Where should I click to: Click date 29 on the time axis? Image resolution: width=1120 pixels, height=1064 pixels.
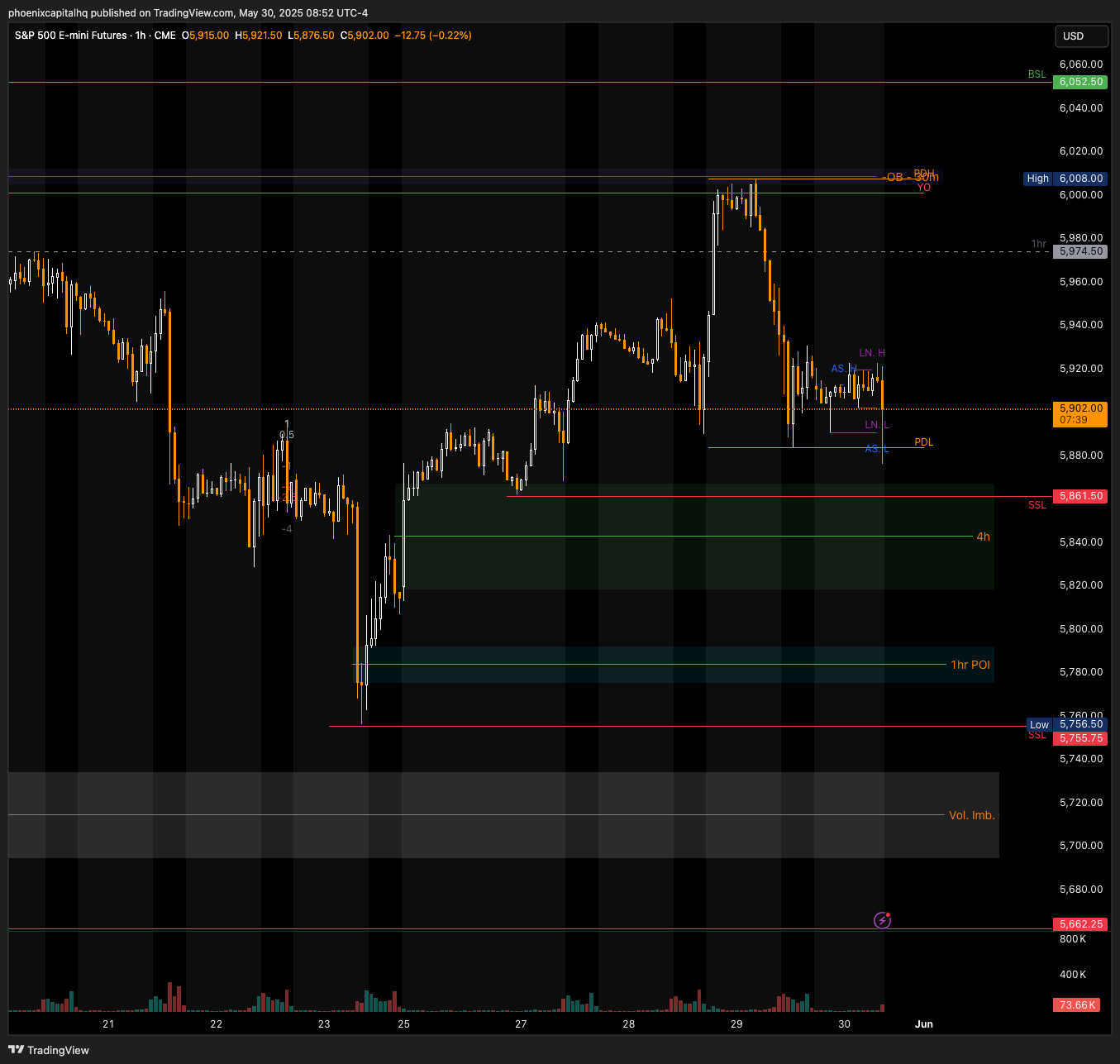click(736, 1023)
